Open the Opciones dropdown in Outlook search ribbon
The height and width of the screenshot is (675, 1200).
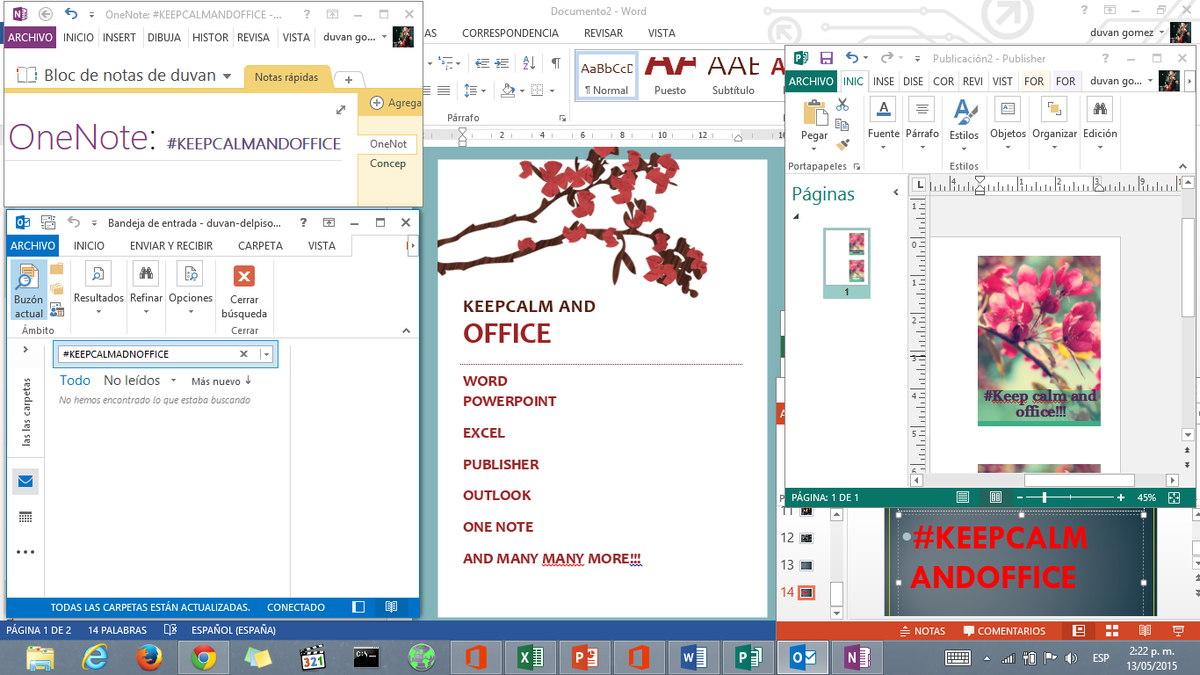190,289
